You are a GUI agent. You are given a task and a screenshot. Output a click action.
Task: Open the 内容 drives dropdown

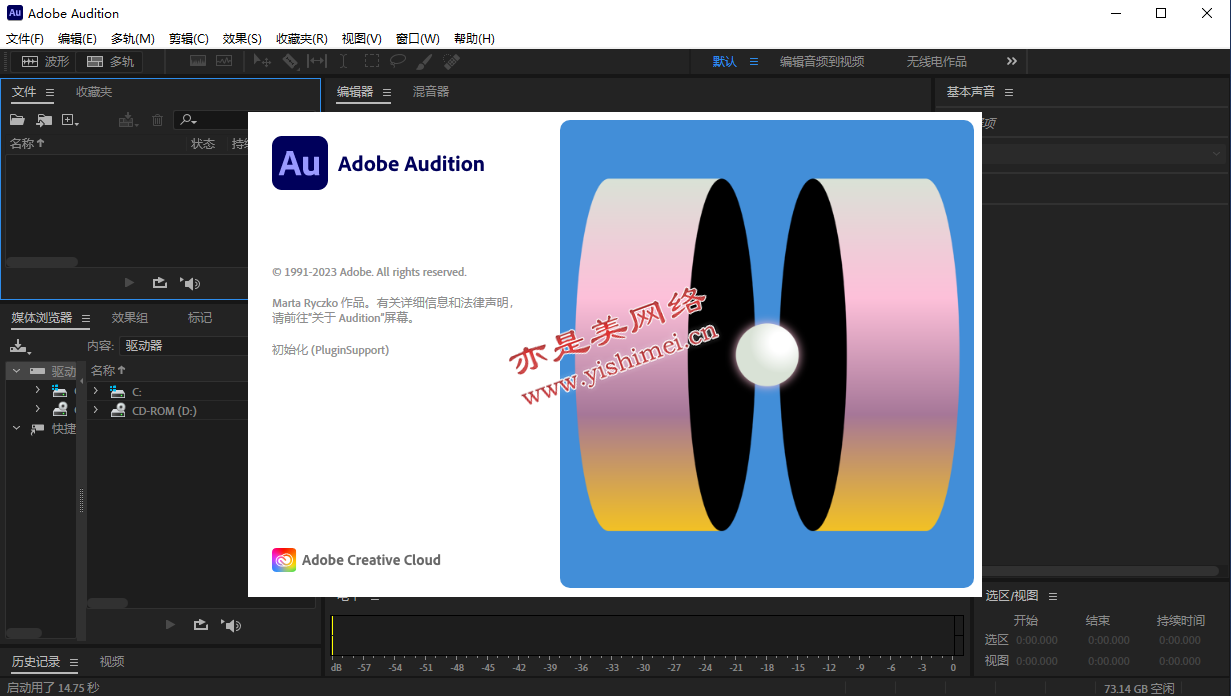[x=183, y=346]
